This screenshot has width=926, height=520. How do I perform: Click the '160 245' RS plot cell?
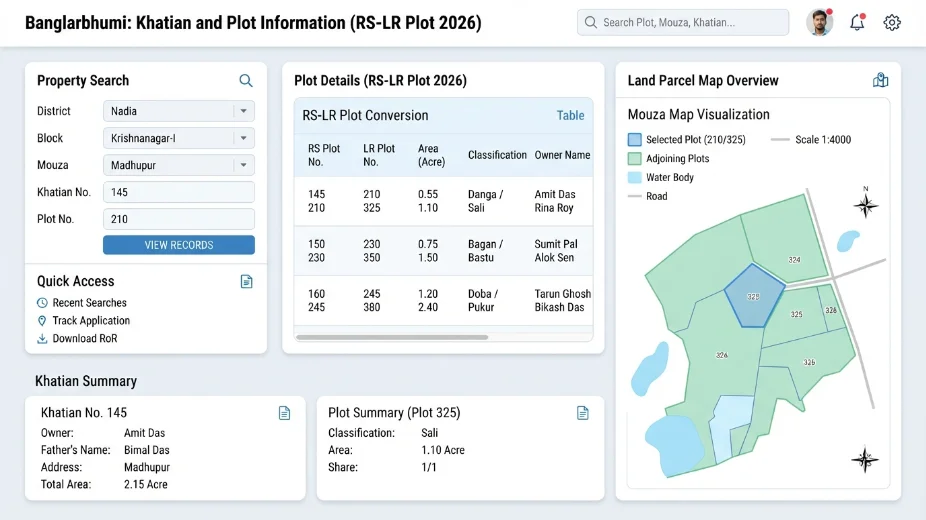(317, 300)
